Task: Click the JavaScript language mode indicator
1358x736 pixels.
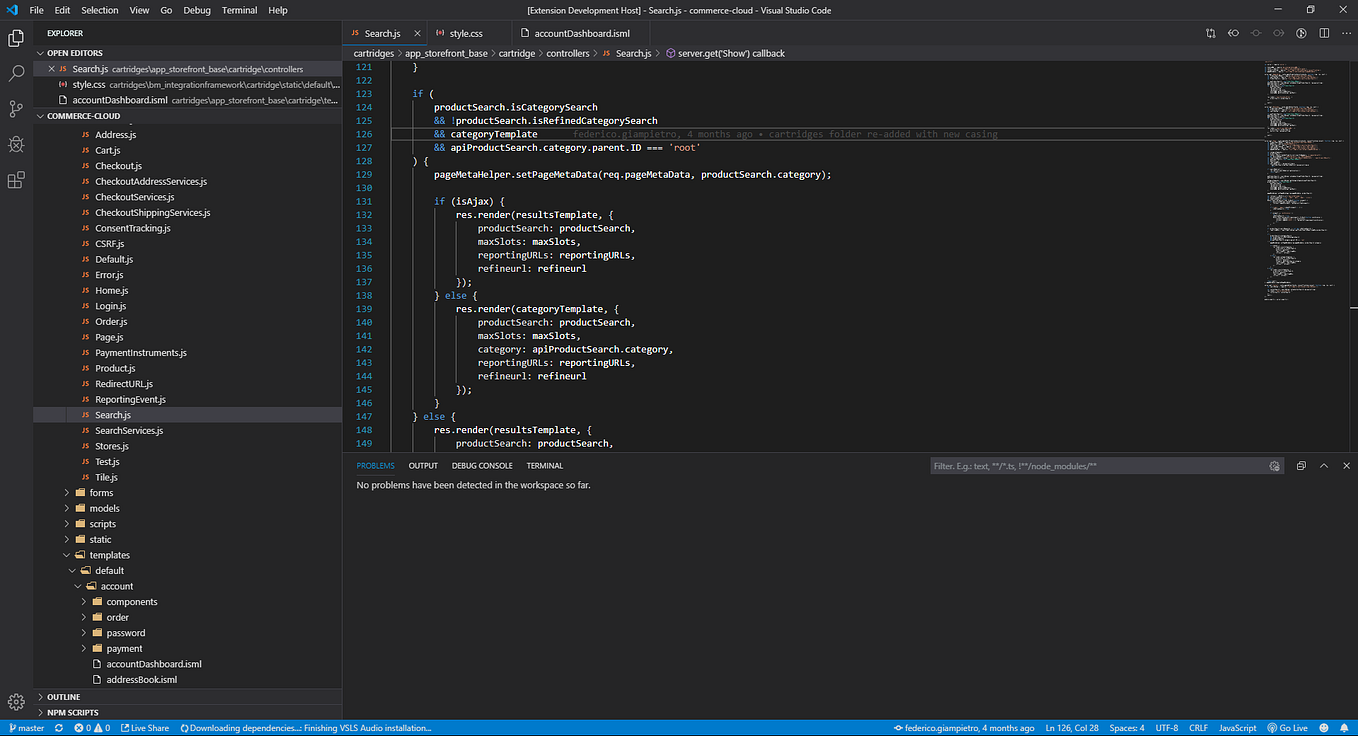Action: pos(1237,728)
